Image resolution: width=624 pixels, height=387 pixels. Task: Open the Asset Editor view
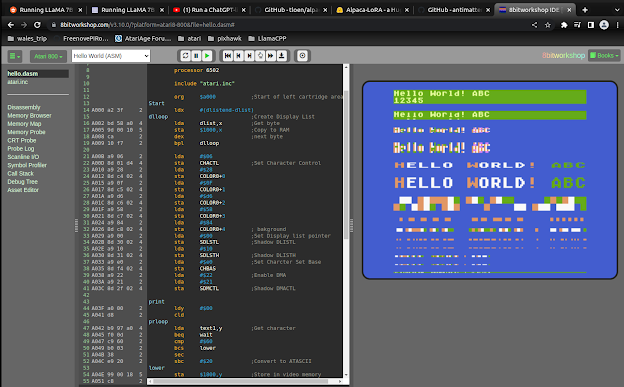(23, 190)
